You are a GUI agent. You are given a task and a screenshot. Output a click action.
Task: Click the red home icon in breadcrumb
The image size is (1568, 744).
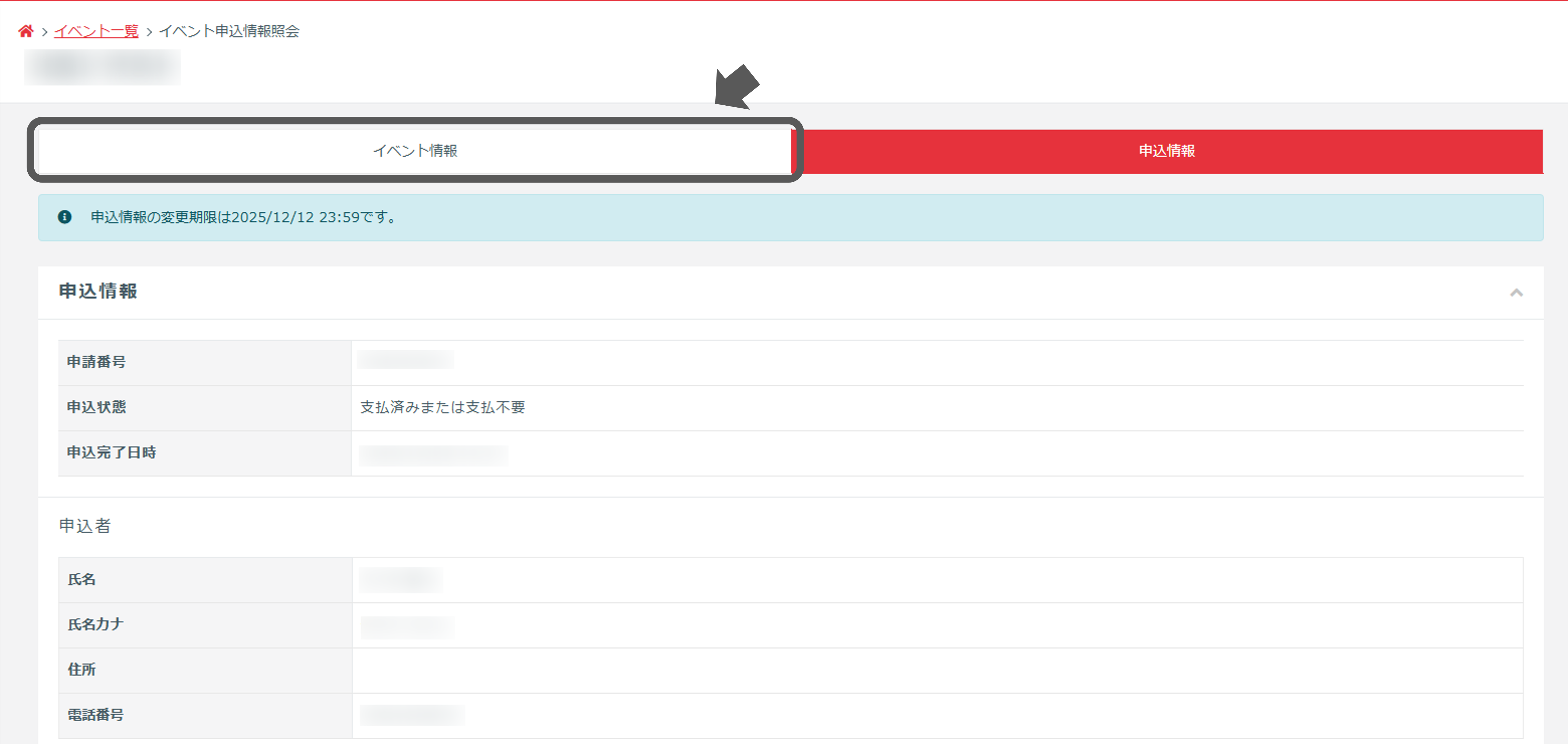point(25,31)
